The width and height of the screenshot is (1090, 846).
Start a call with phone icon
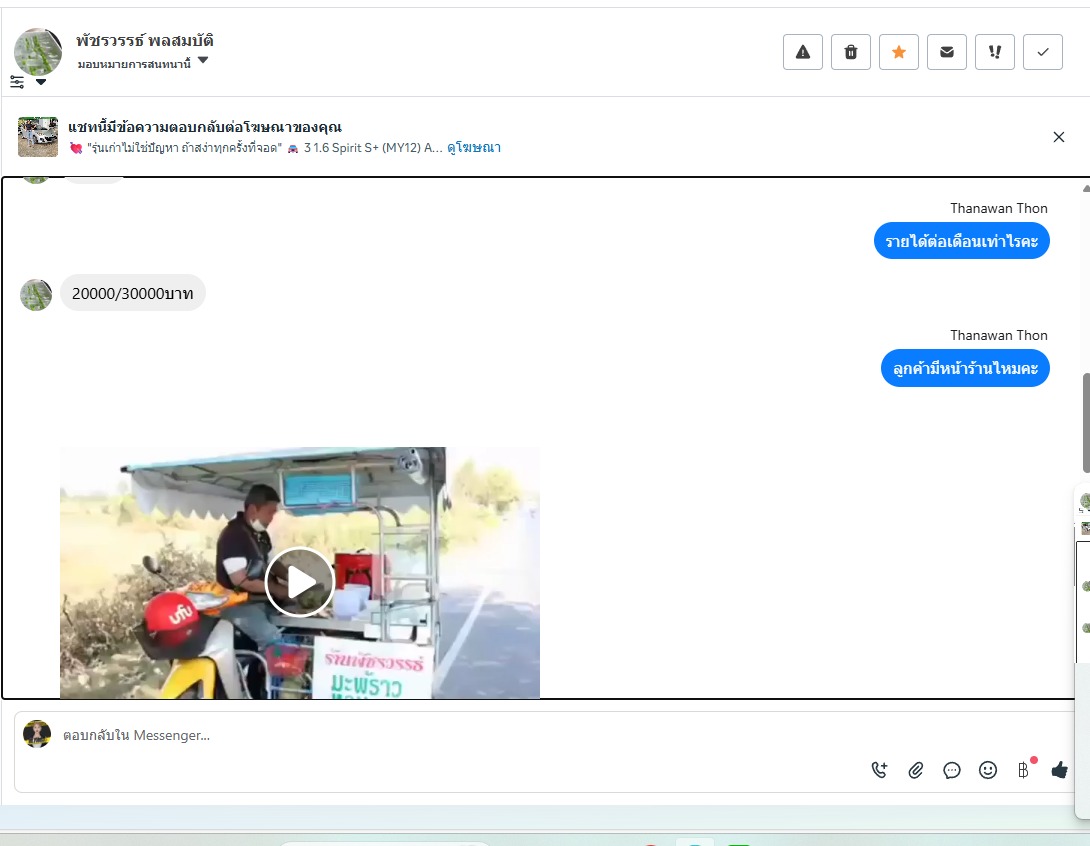click(x=879, y=770)
